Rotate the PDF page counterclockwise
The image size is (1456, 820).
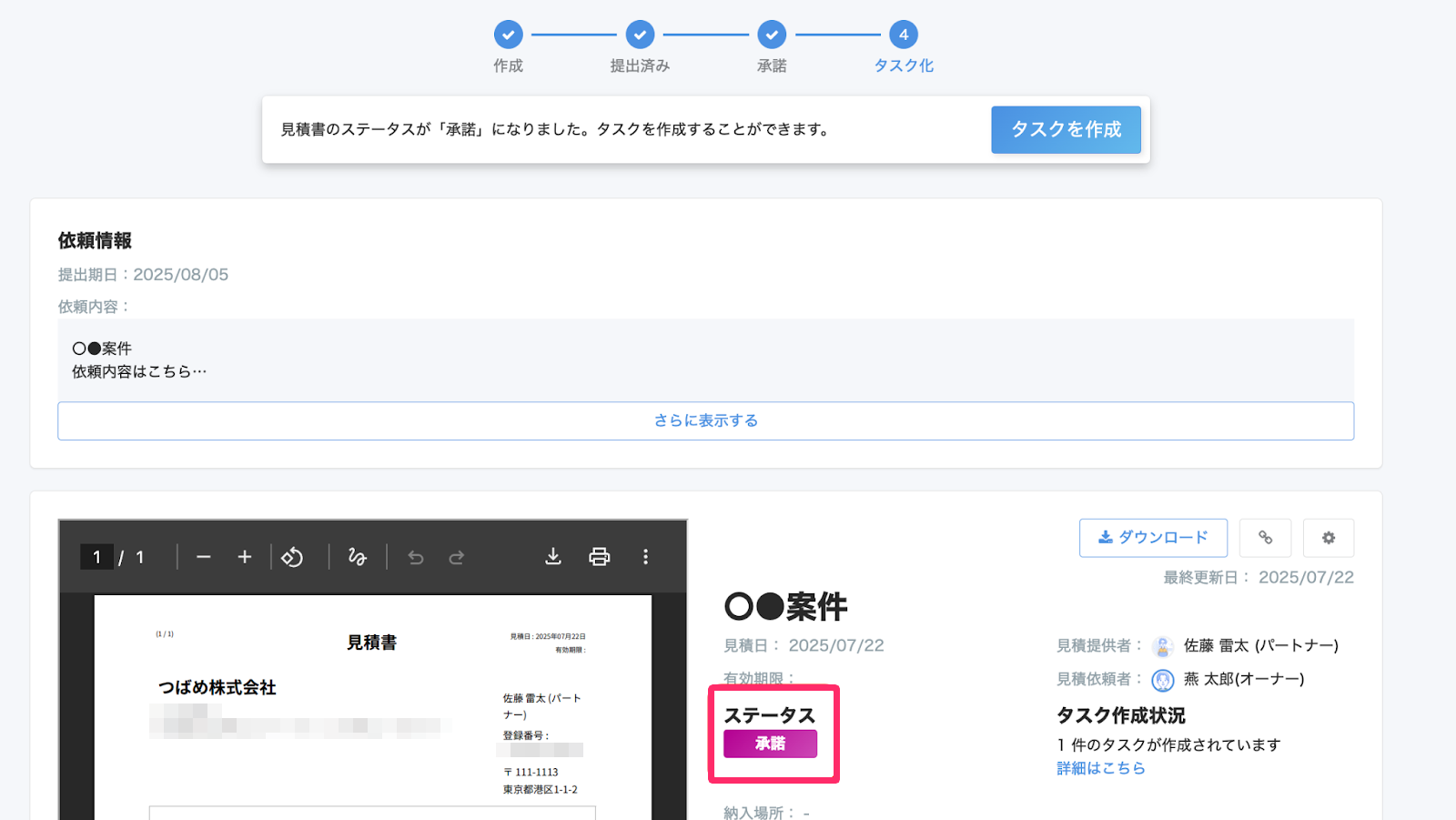click(292, 557)
